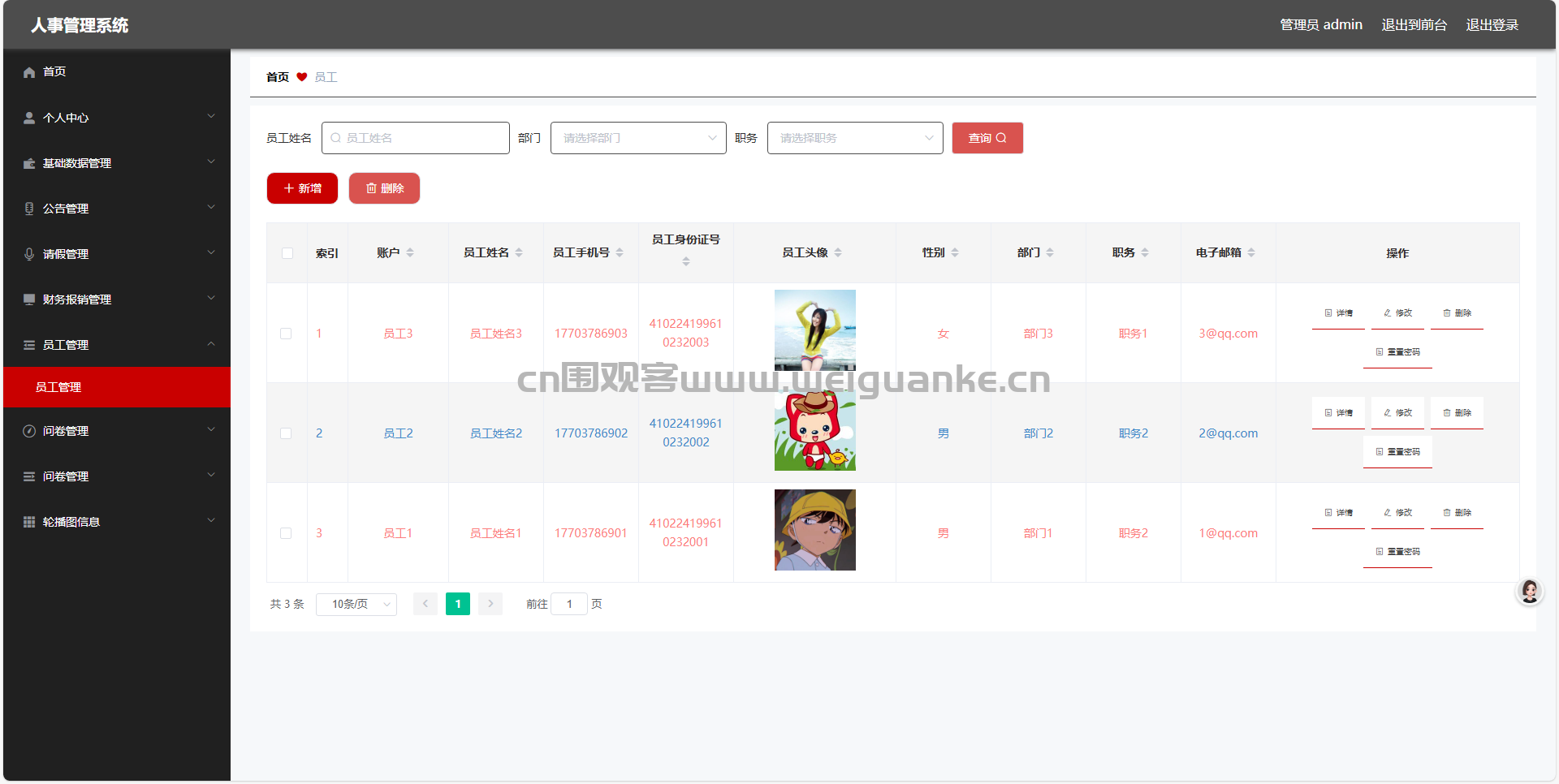Go to next page arrow
Viewport: 1559px width, 784px height.
(490, 604)
